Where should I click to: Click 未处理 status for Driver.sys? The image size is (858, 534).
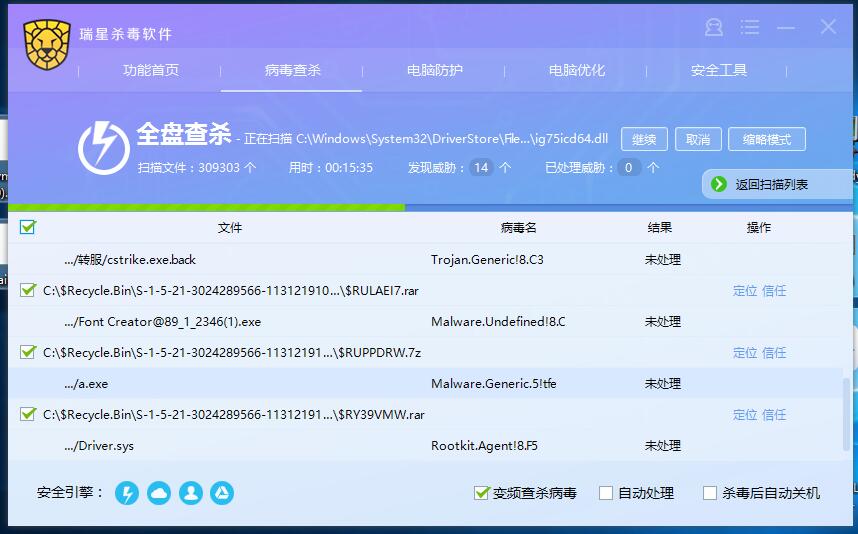pos(663,446)
